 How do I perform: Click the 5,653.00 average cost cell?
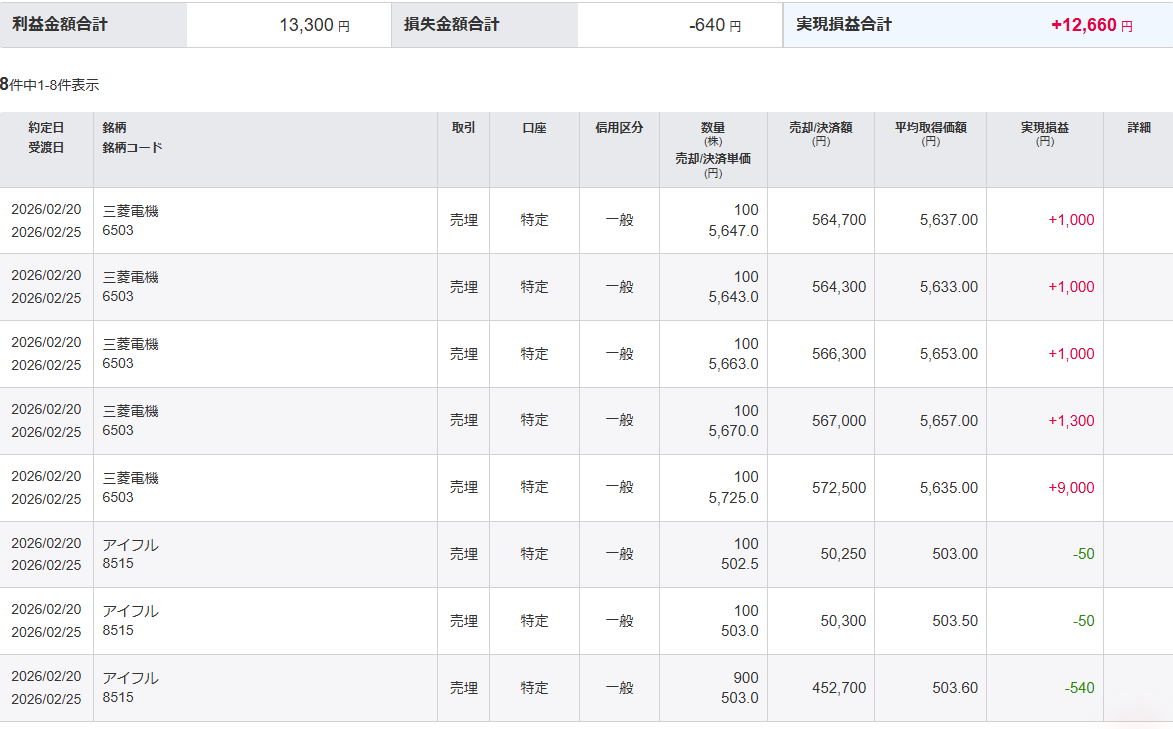click(949, 354)
